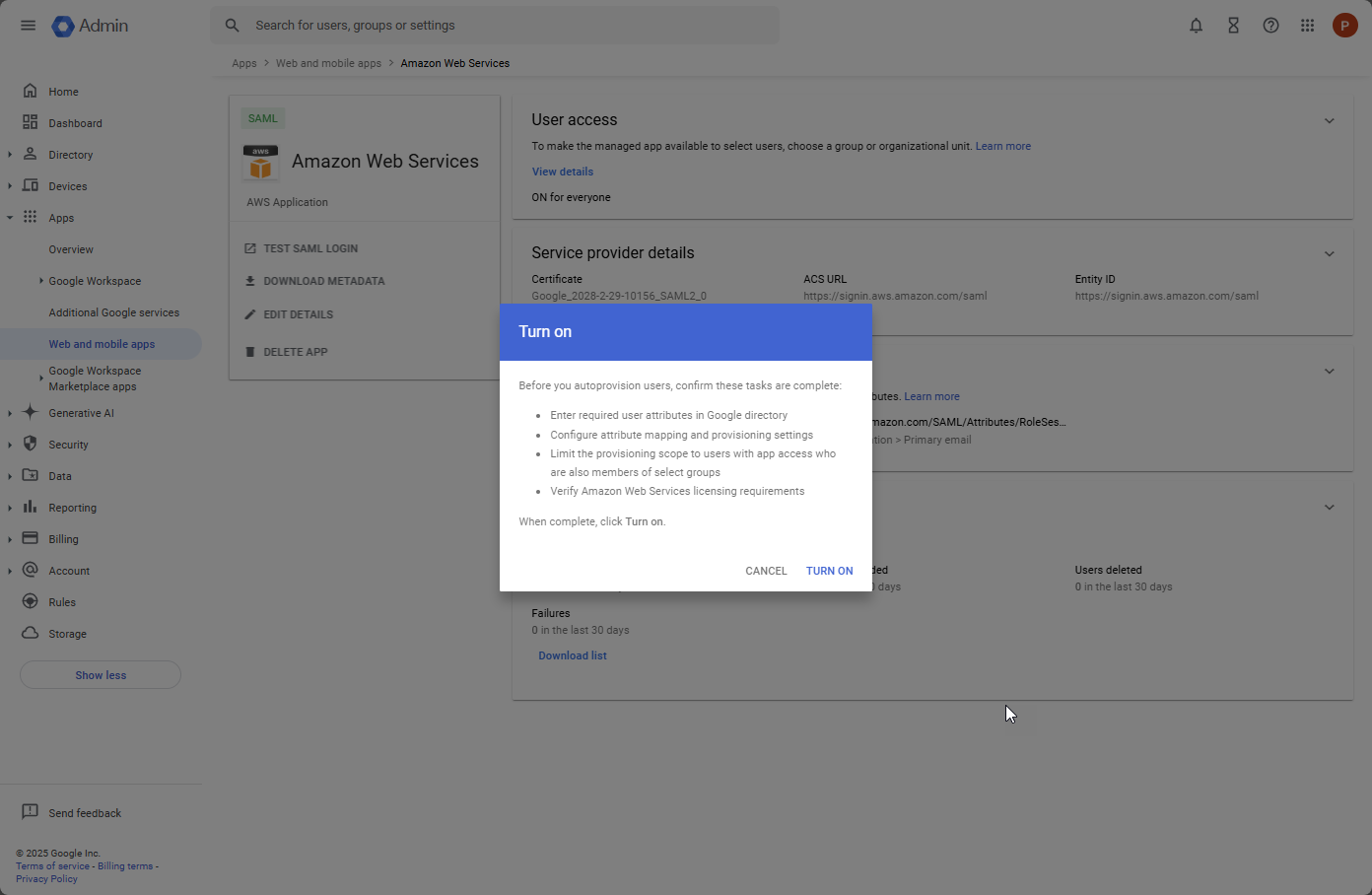Click the Billing card icon
This screenshot has width=1372, height=895.
click(30, 538)
